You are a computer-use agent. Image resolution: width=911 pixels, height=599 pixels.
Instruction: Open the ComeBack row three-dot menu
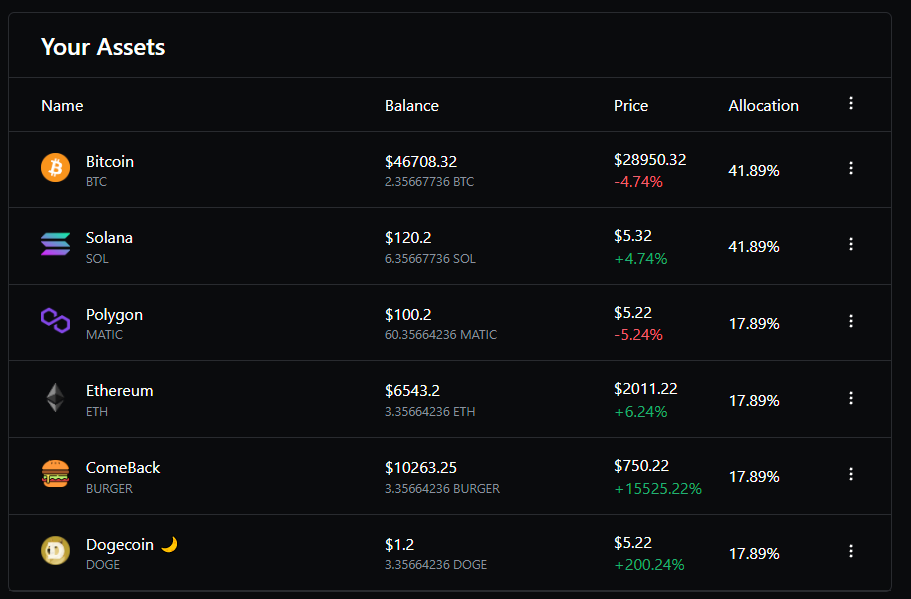point(851,474)
